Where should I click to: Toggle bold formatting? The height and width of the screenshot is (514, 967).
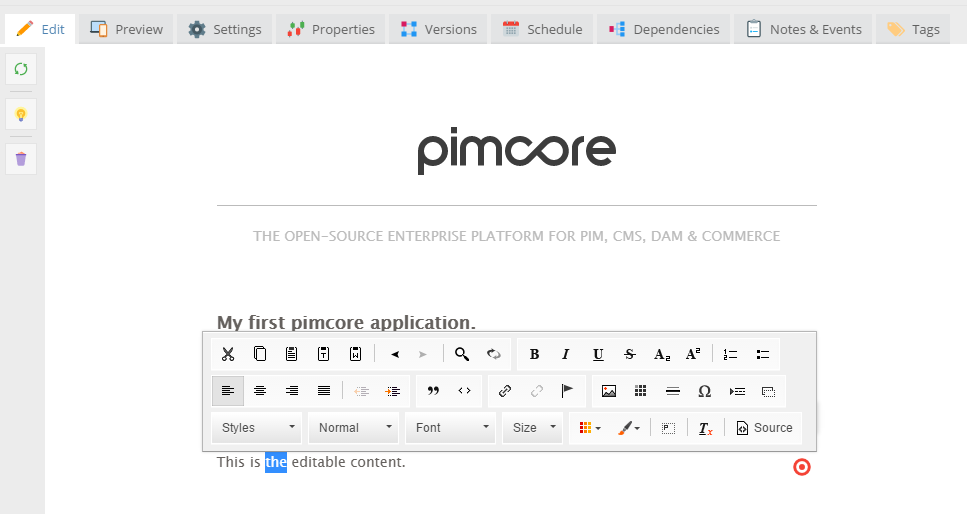[534, 354]
